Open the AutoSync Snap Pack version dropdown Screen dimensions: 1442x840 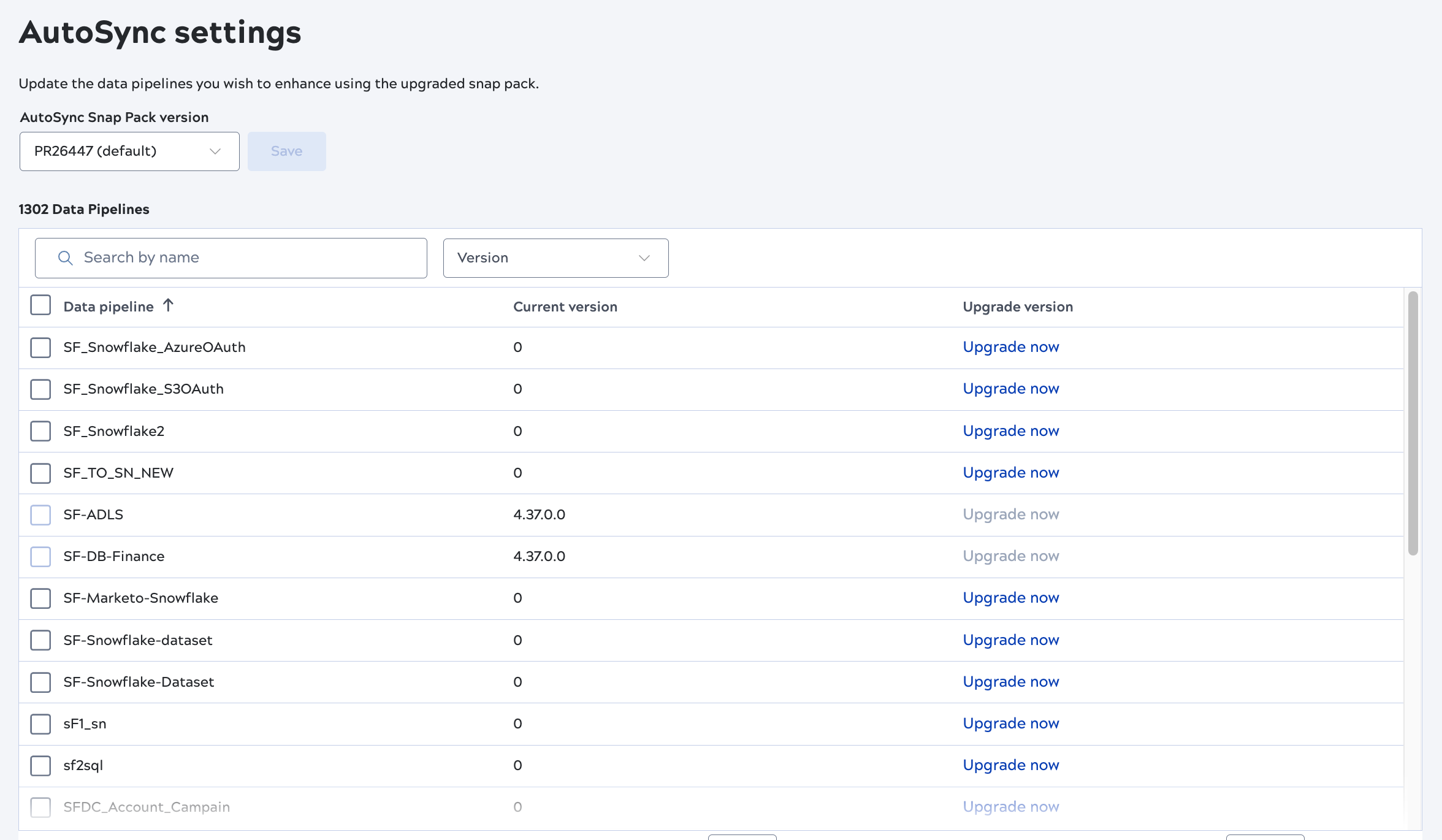click(129, 151)
